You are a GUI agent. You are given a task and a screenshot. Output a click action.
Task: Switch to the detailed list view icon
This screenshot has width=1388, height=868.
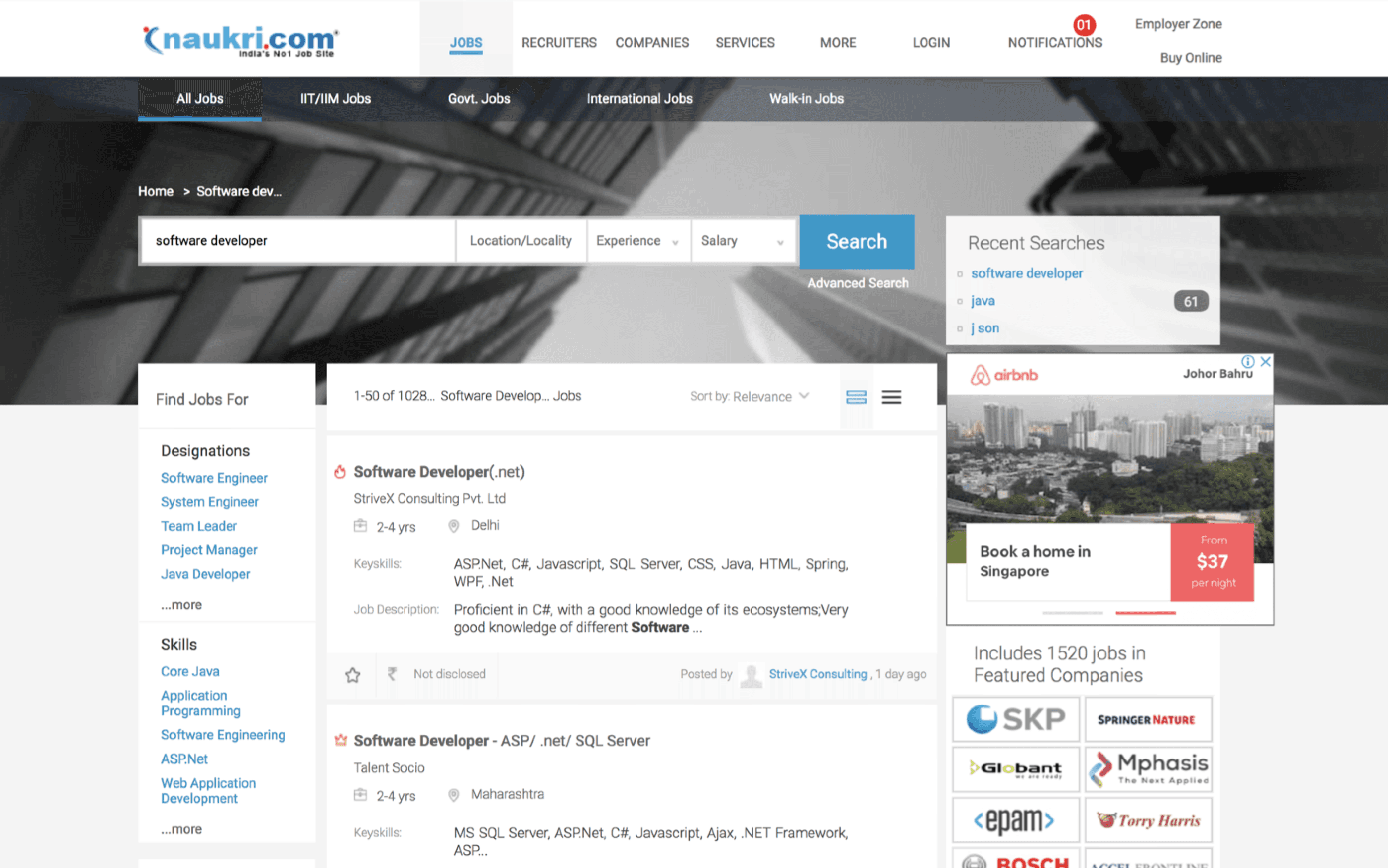[x=856, y=397]
